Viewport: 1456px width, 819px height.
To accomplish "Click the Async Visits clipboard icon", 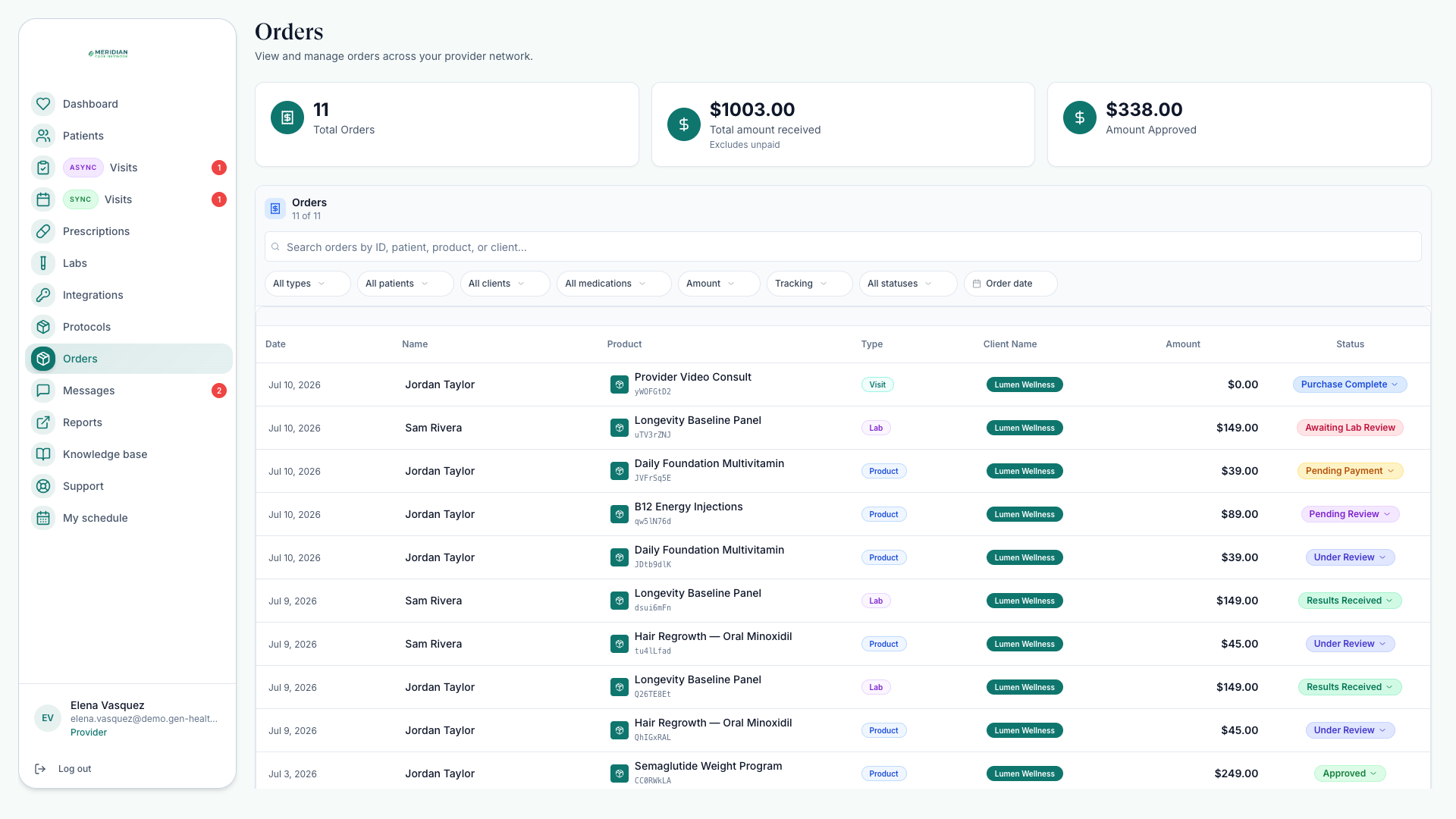I will click(x=43, y=168).
